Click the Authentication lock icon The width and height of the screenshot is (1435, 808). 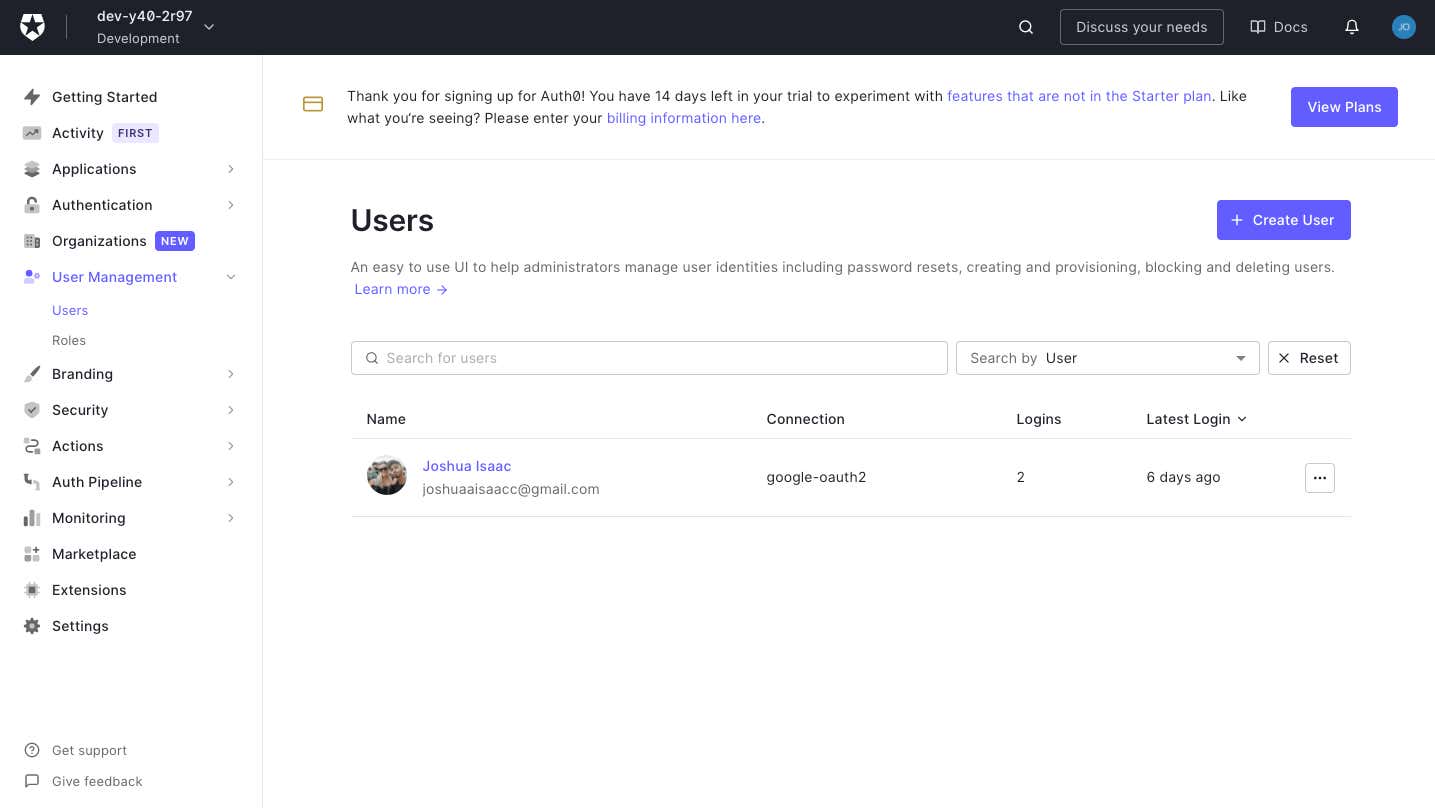click(32, 205)
